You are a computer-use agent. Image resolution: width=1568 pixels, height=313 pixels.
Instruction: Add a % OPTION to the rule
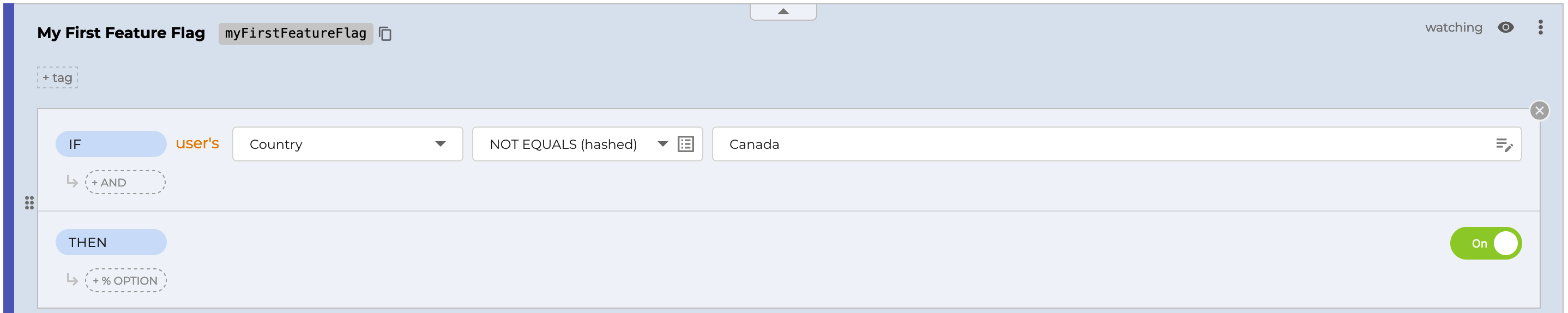125,281
